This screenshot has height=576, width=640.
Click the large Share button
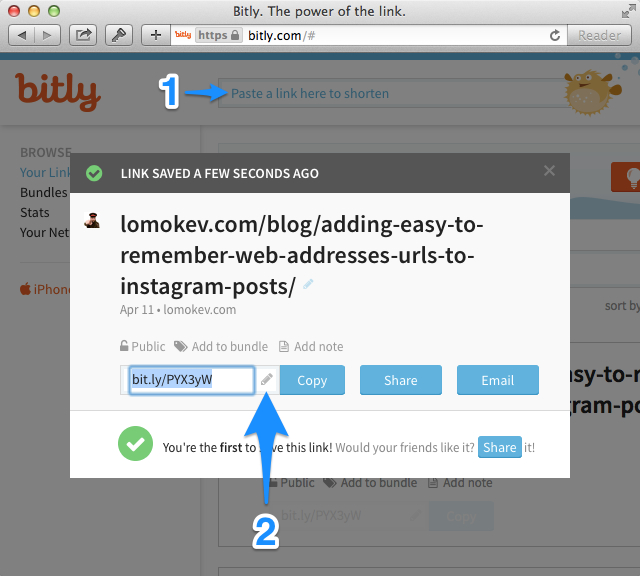tap(401, 380)
